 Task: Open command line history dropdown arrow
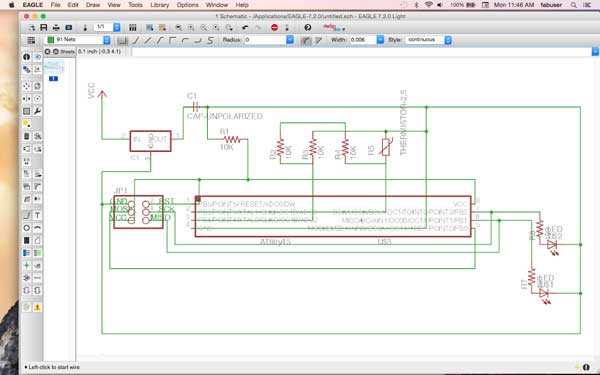point(595,52)
